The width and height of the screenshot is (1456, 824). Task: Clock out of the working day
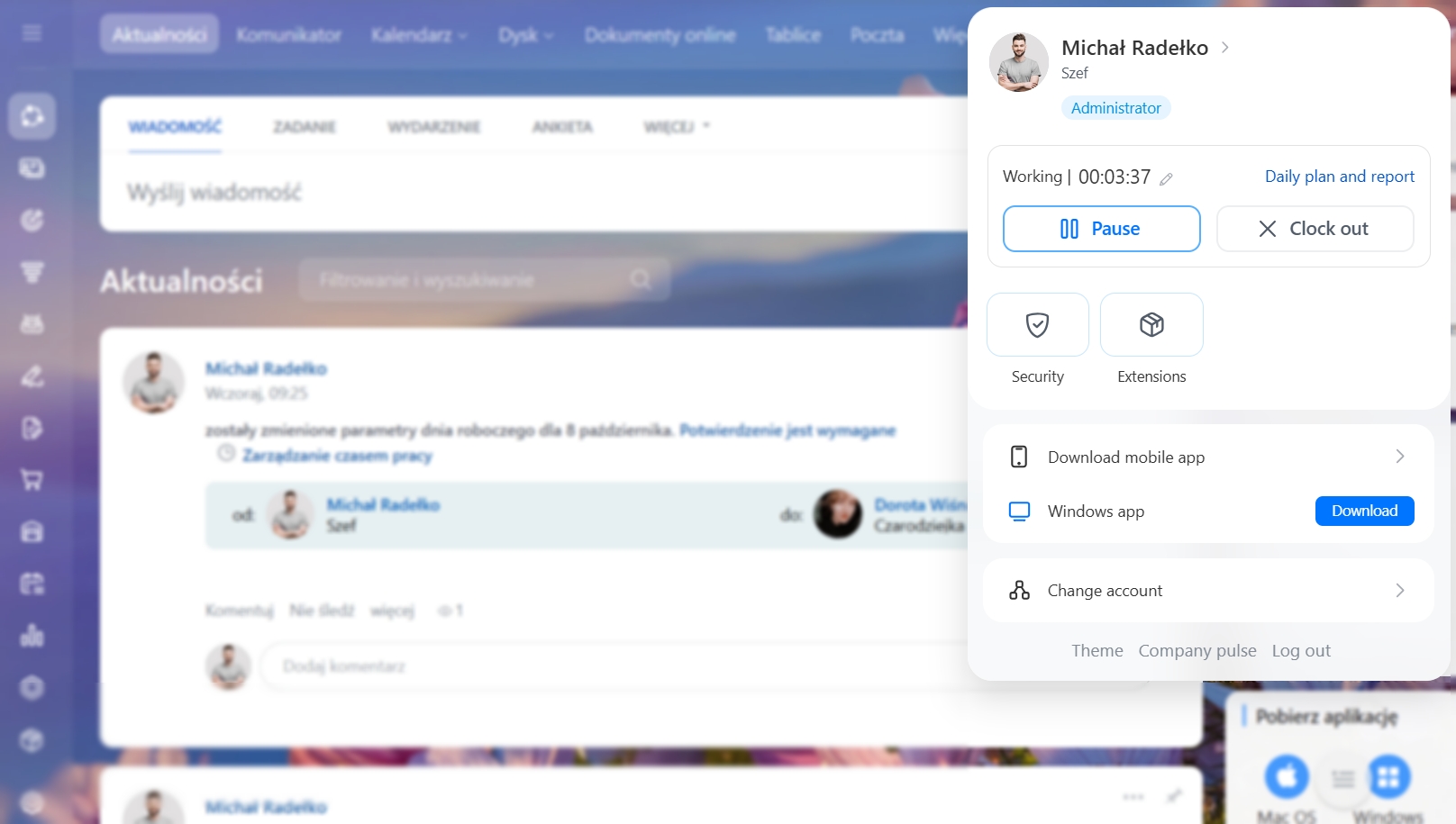click(1315, 229)
